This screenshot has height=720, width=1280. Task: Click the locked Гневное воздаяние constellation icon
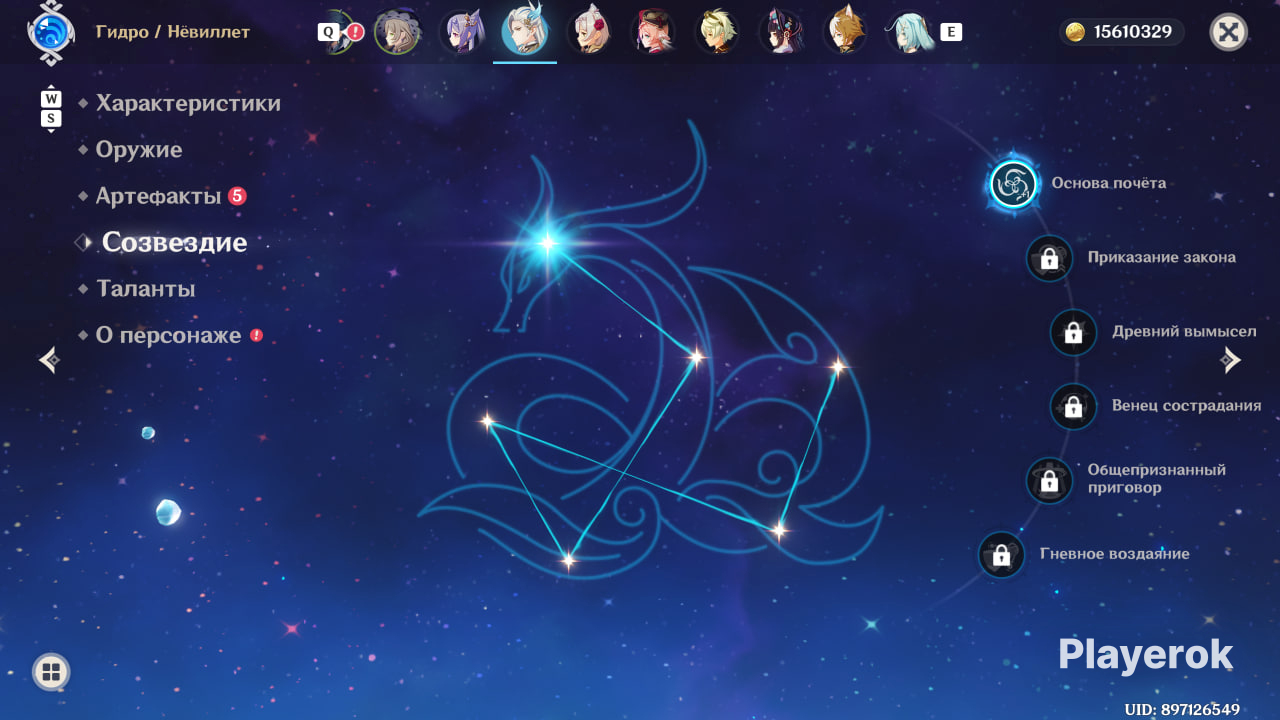click(1001, 554)
